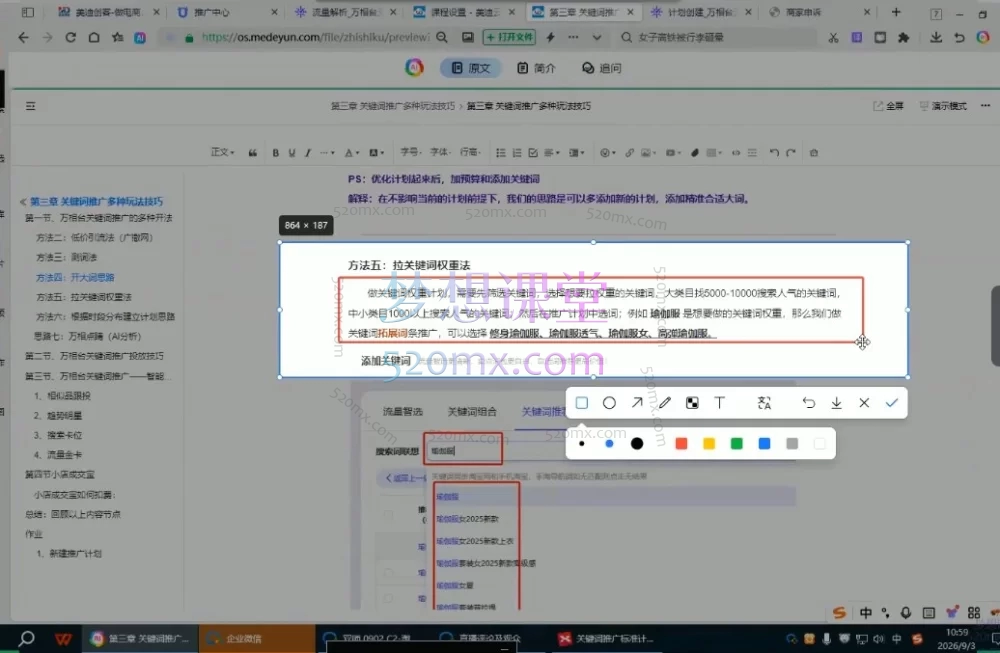Select the ellipse annotation tool
1000x653 pixels.
pyautogui.click(x=609, y=403)
